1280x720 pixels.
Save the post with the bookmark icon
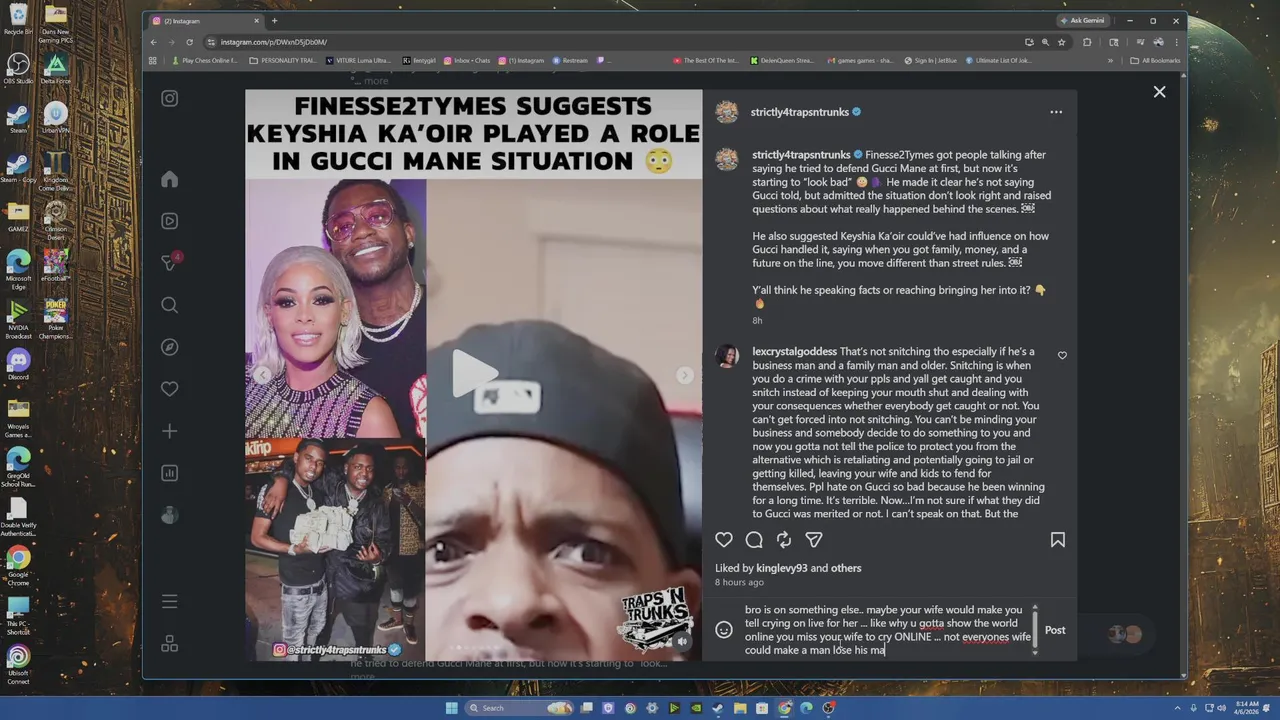tap(1057, 540)
